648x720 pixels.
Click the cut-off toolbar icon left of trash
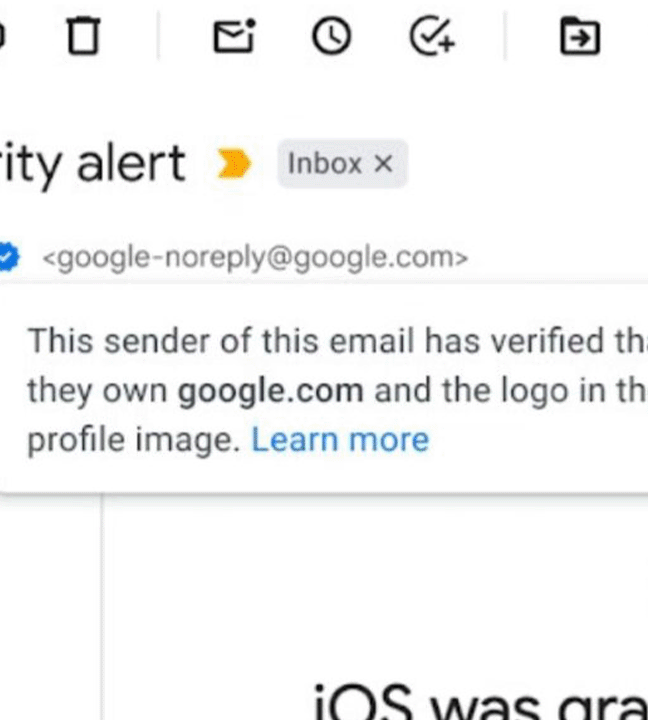point(2,36)
